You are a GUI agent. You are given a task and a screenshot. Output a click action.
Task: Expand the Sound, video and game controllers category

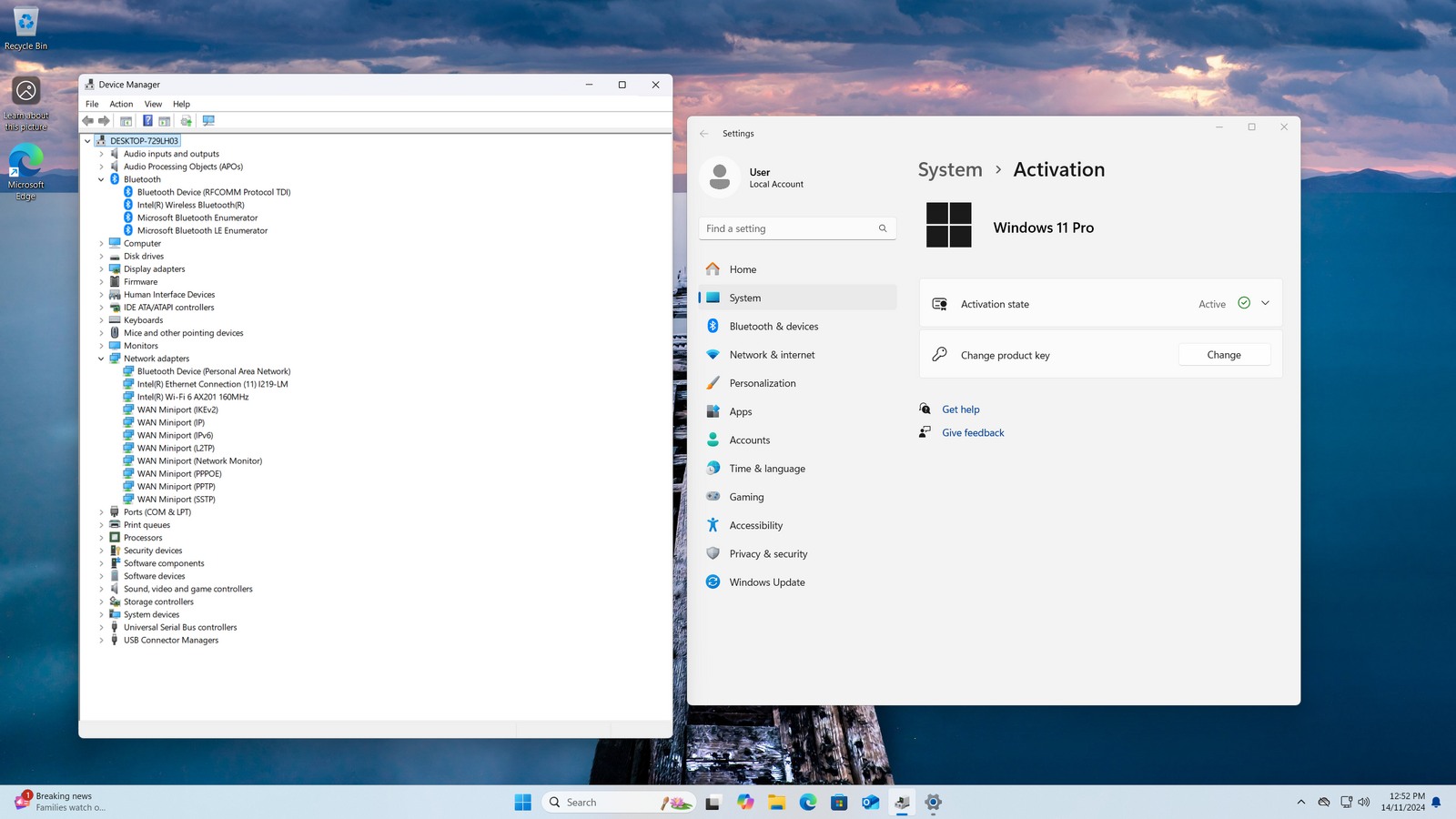[x=101, y=589]
